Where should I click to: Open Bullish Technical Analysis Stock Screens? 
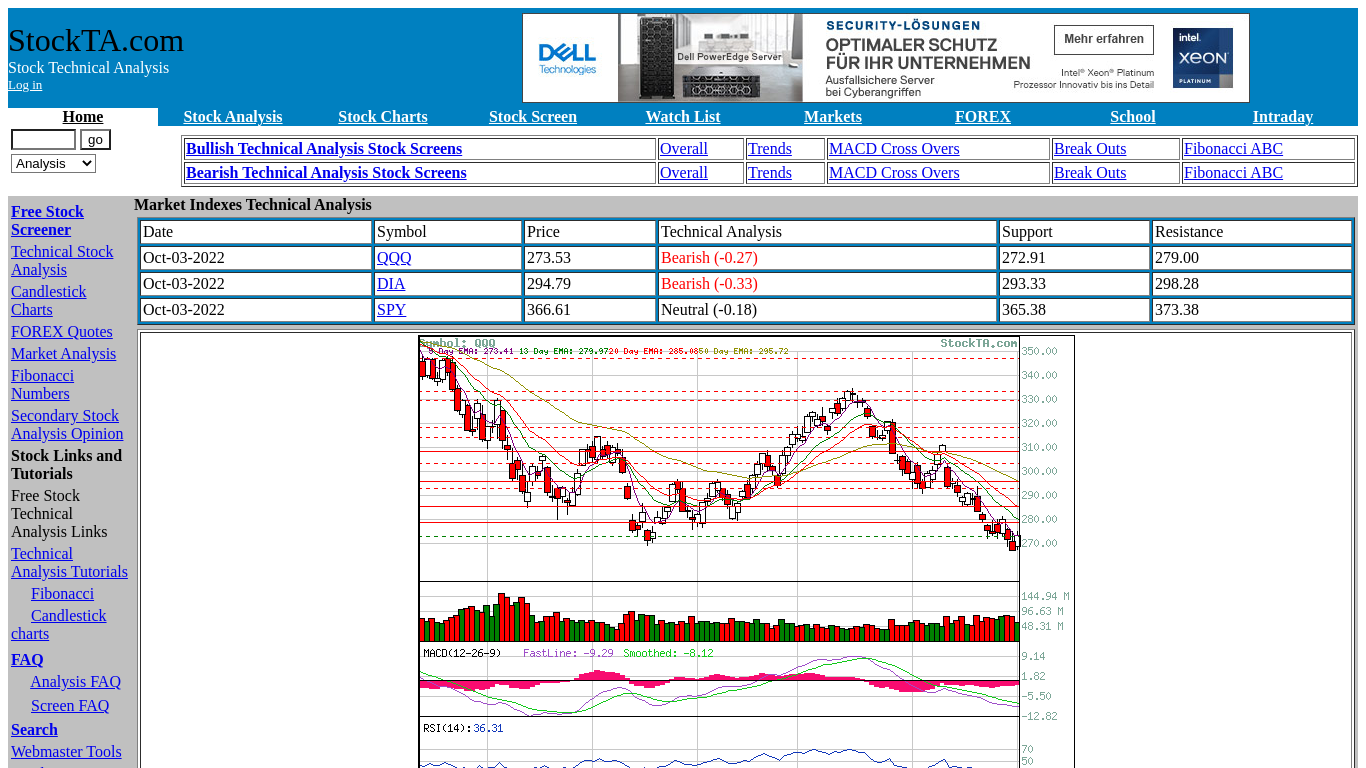click(x=323, y=149)
